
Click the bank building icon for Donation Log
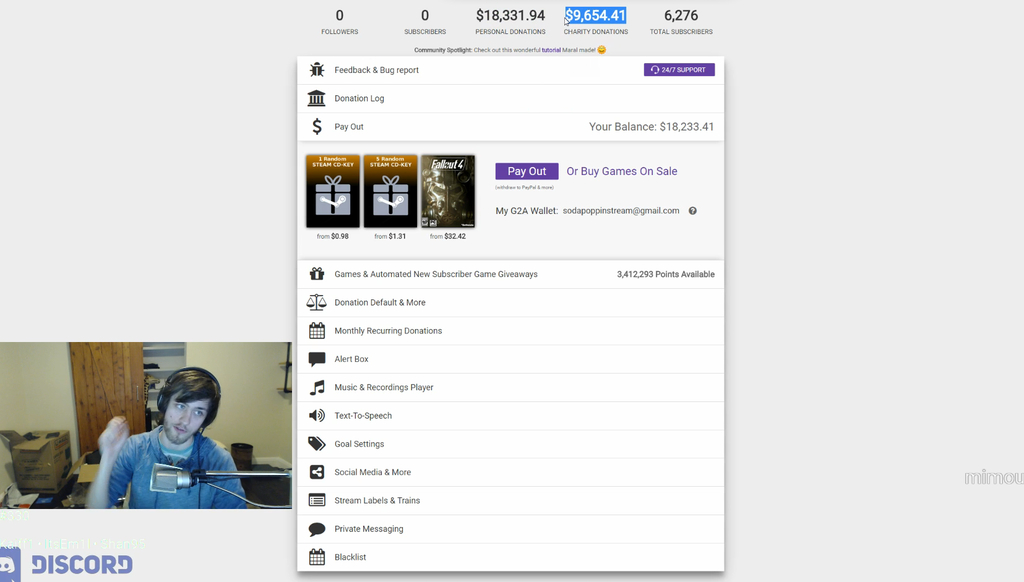coord(317,98)
